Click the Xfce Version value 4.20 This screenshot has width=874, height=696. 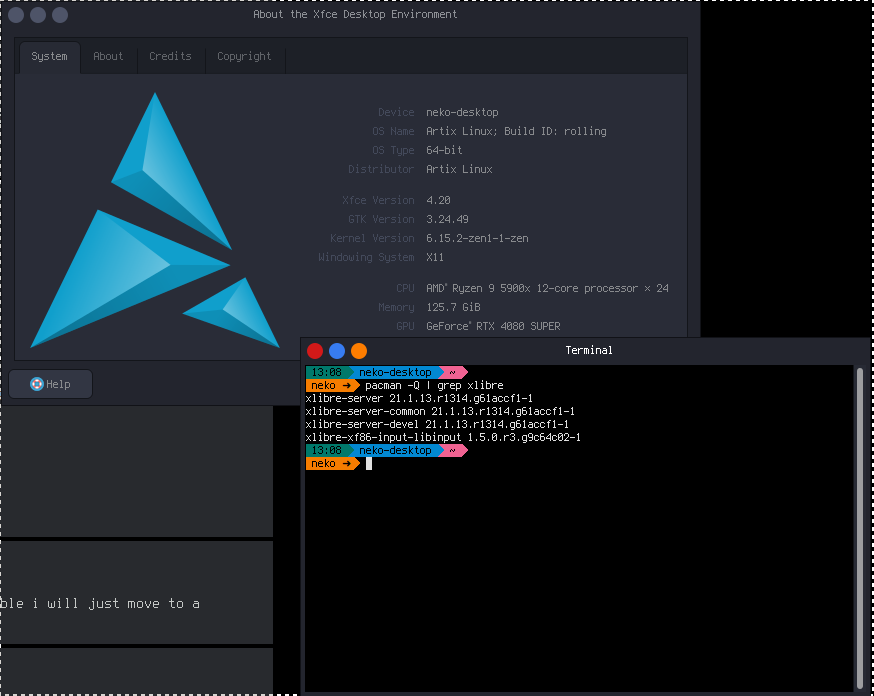point(438,201)
